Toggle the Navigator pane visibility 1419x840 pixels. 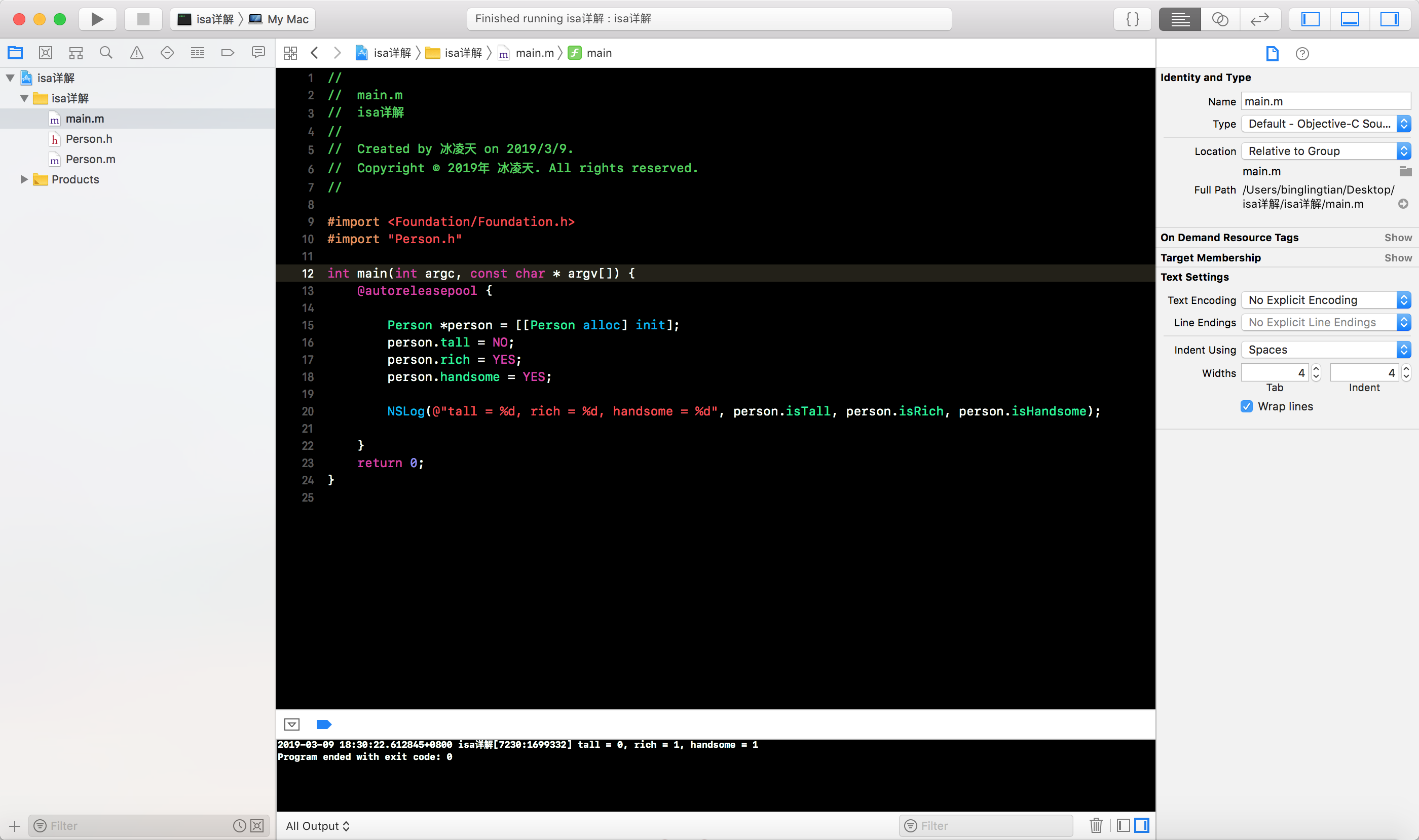pos(1310,19)
